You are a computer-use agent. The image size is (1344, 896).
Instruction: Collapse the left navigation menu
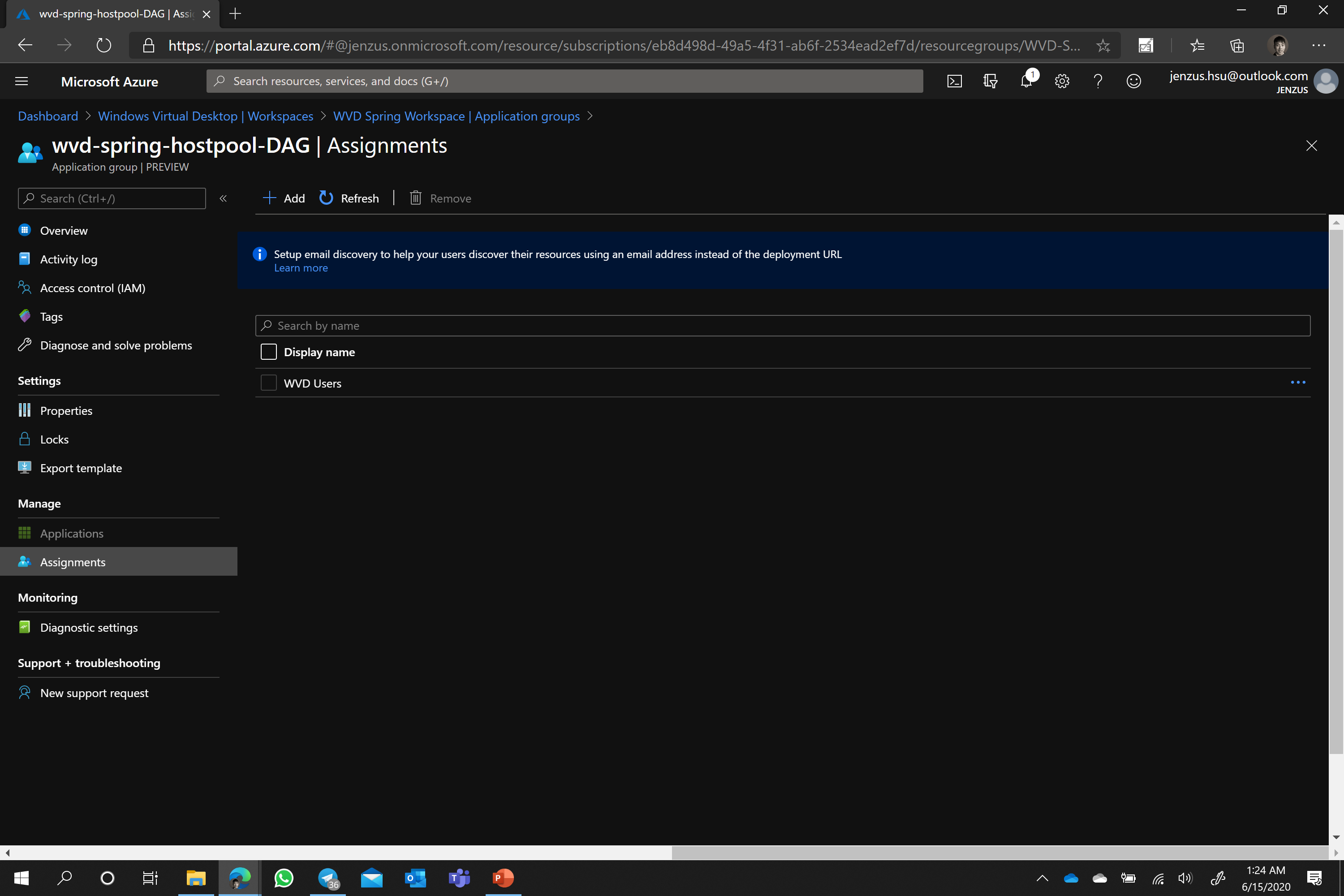(224, 198)
